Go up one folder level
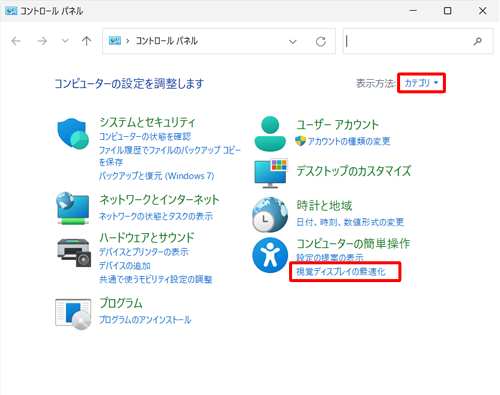500x395 pixels. click(86, 41)
